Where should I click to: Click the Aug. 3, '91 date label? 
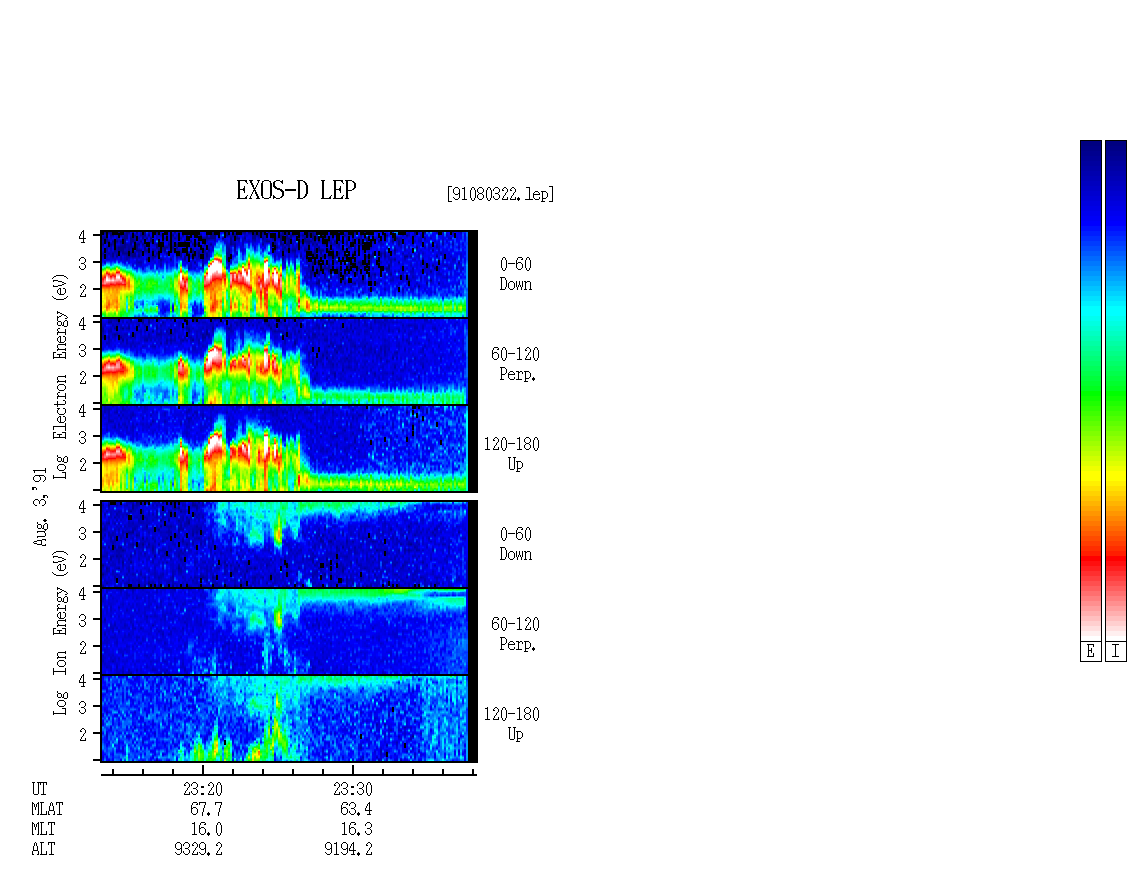point(40,507)
